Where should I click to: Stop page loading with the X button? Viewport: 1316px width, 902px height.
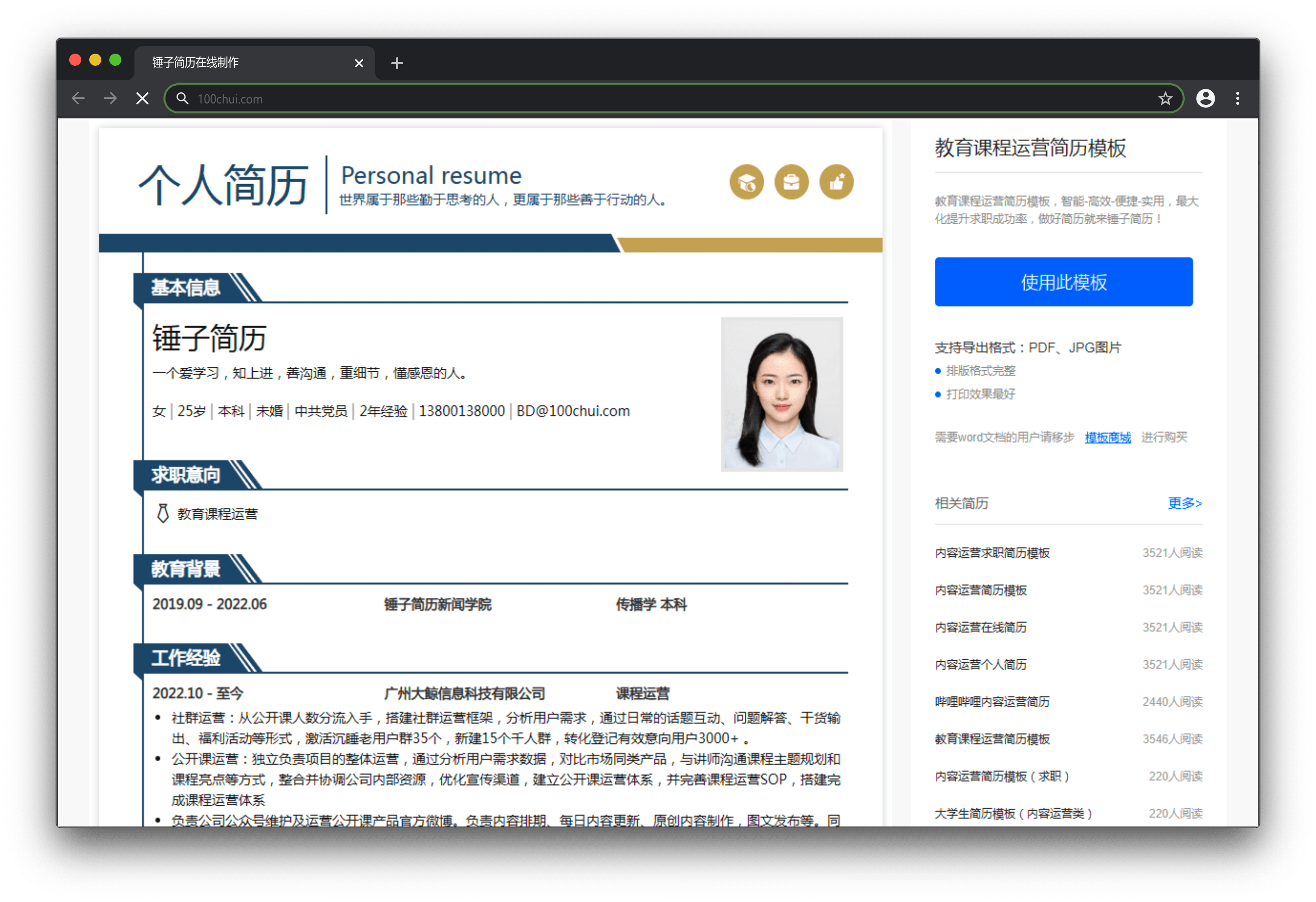[x=143, y=99]
